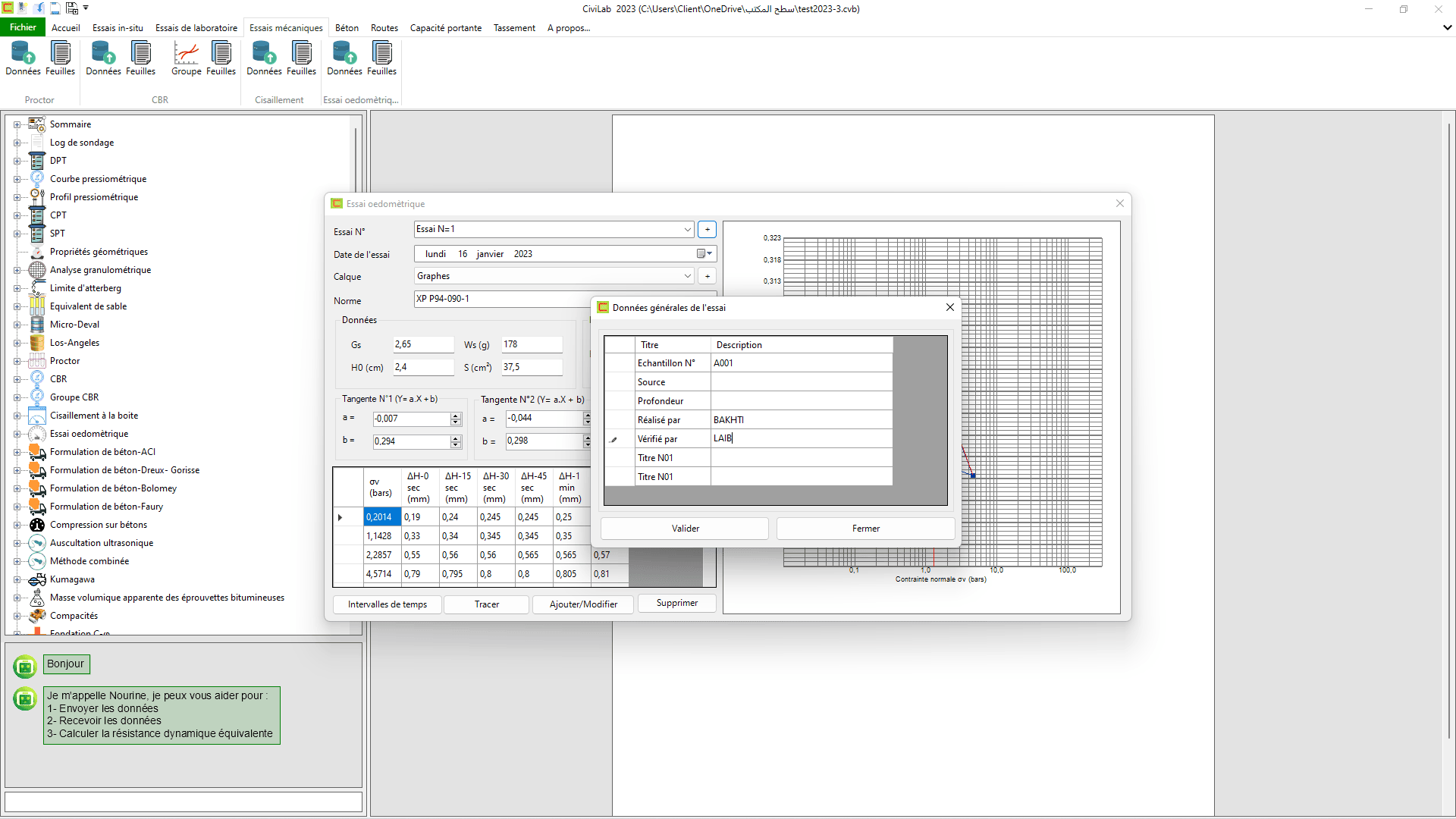Open the Fichier menu
The width and height of the screenshot is (1456, 819).
tap(23, 27)
